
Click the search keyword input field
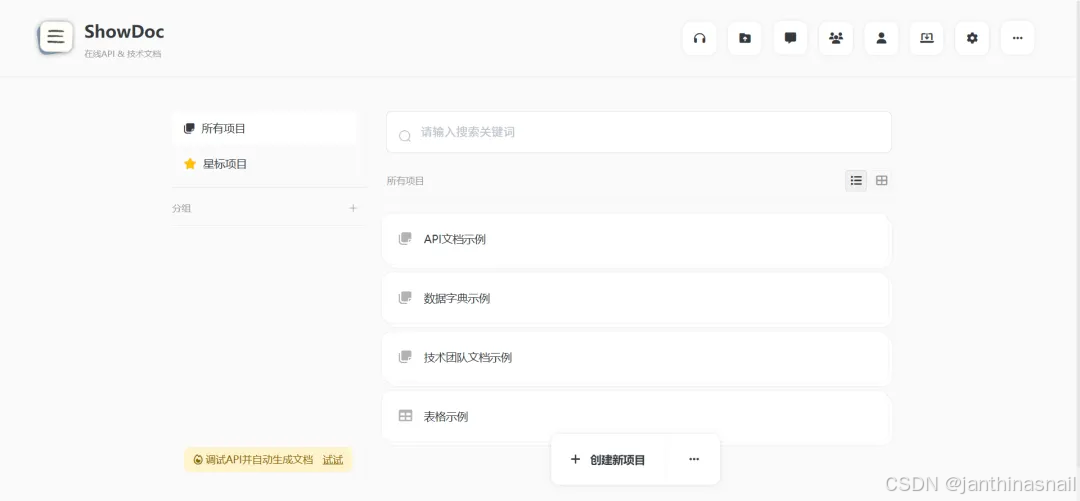coord(638,132)
